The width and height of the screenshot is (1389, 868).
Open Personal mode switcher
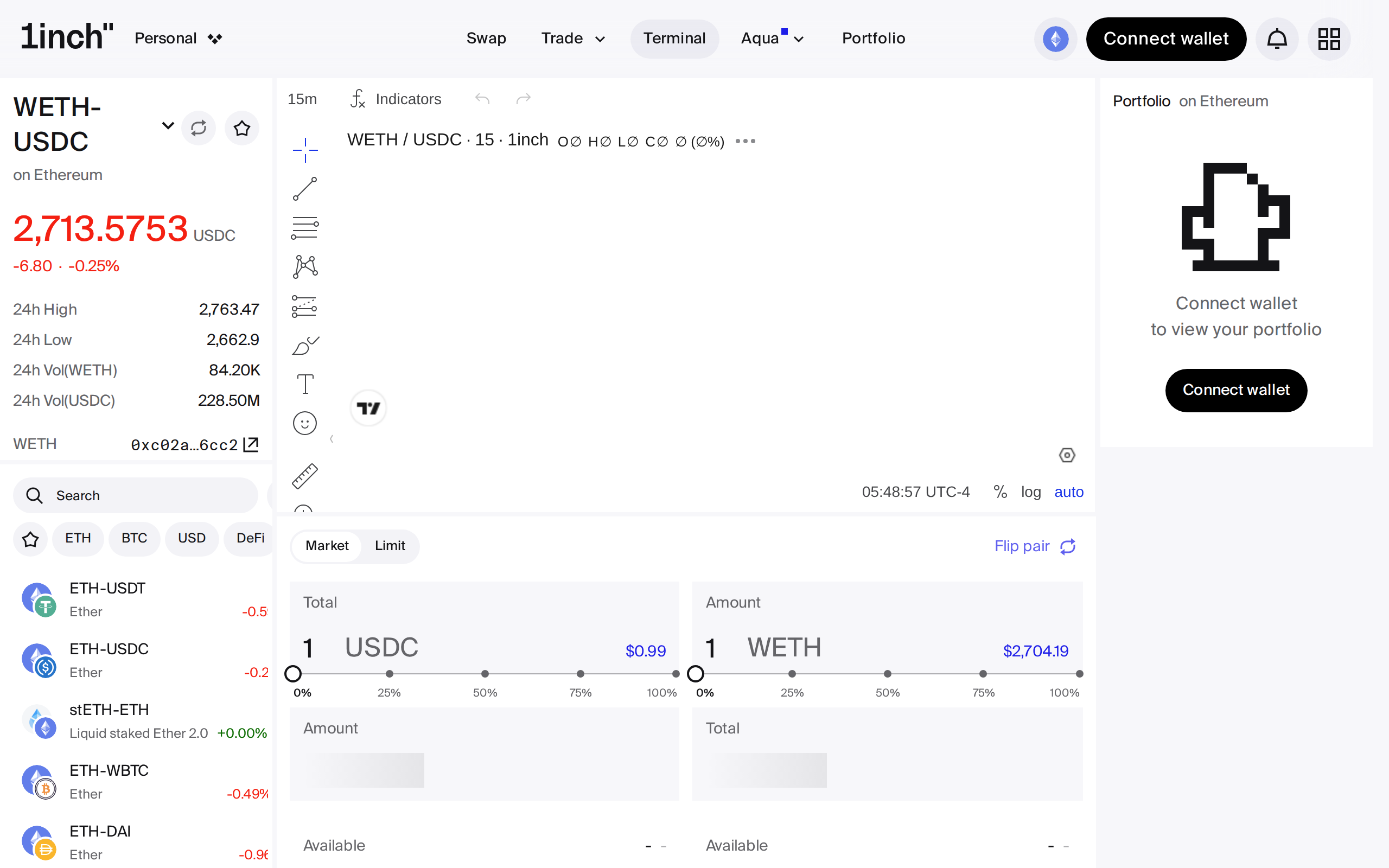tap(179, 39)
